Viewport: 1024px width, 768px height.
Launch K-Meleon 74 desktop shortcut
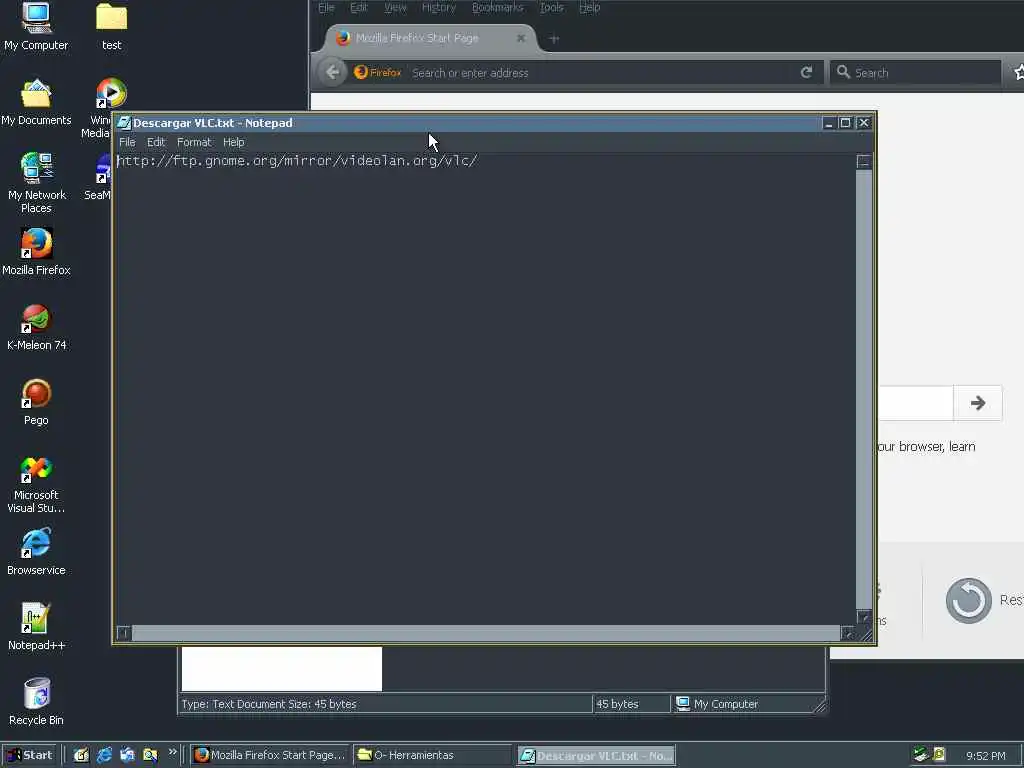point(36,327)
